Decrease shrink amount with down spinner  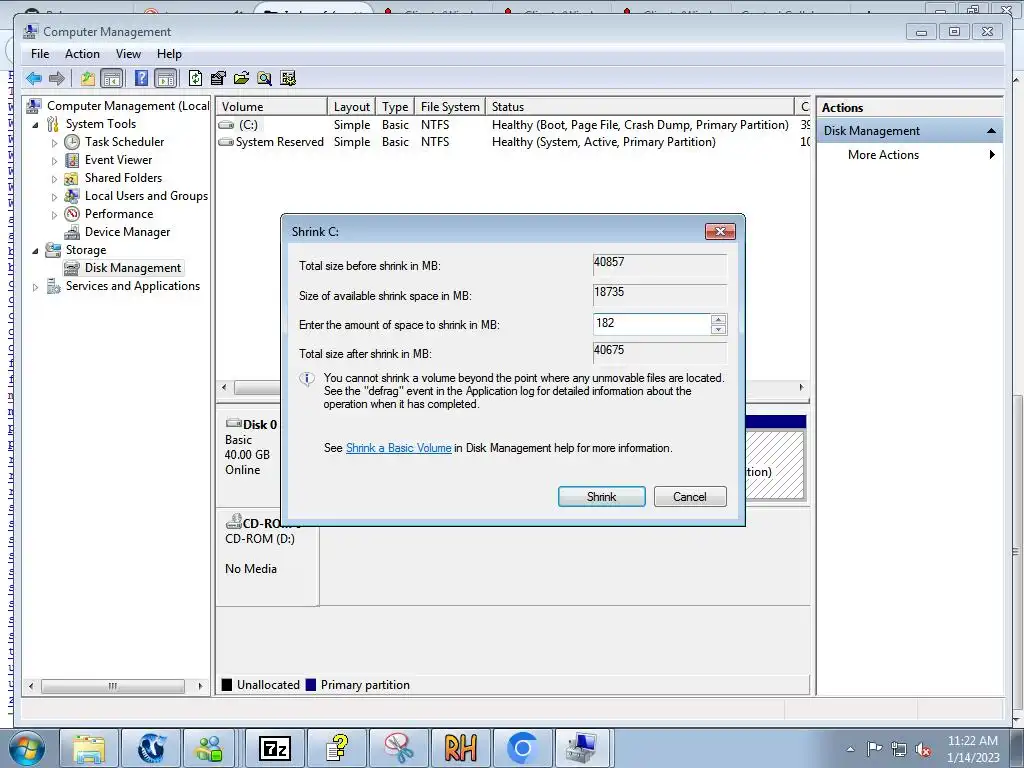[718, 329]
